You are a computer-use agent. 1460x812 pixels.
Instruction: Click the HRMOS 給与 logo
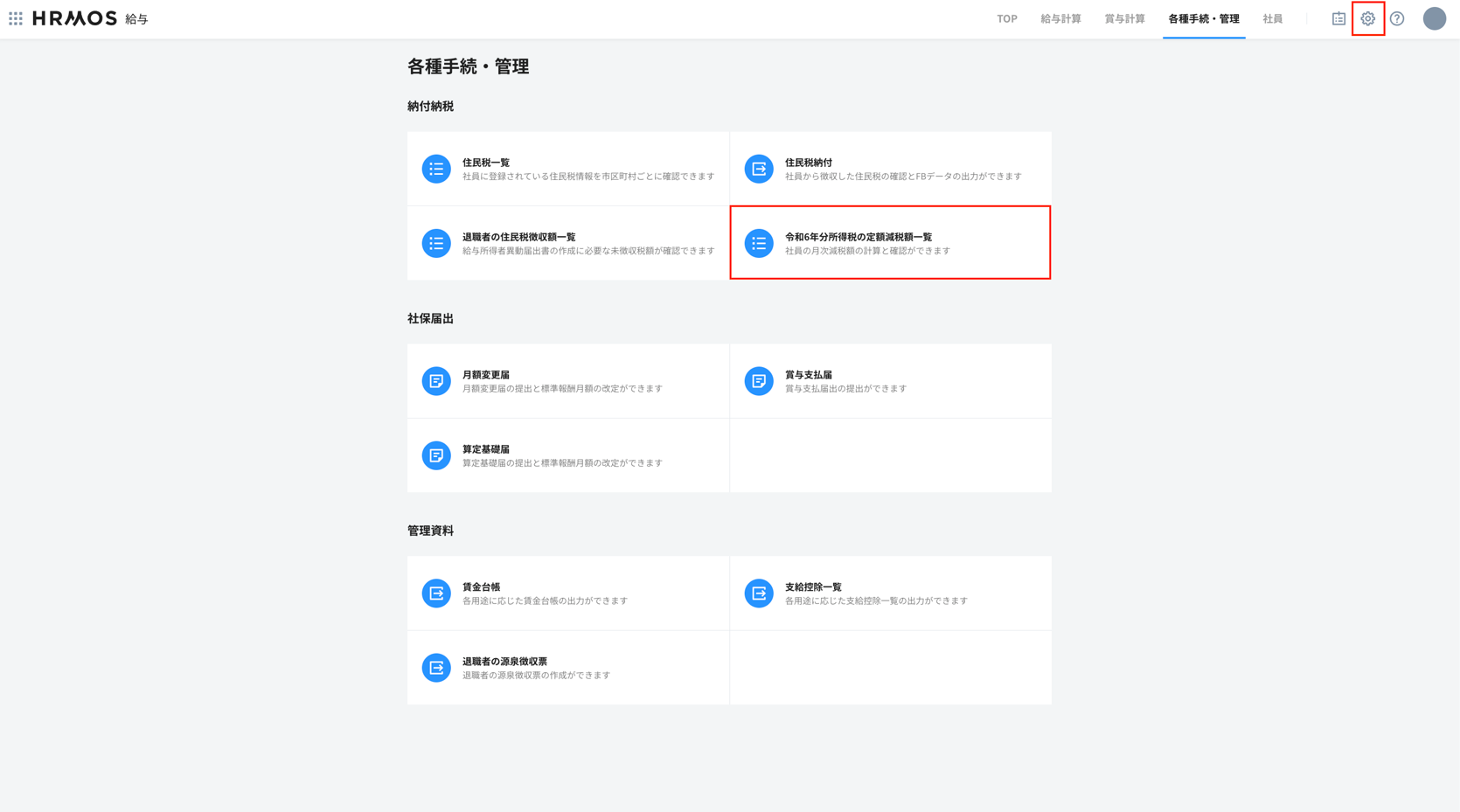coord(90,18)
